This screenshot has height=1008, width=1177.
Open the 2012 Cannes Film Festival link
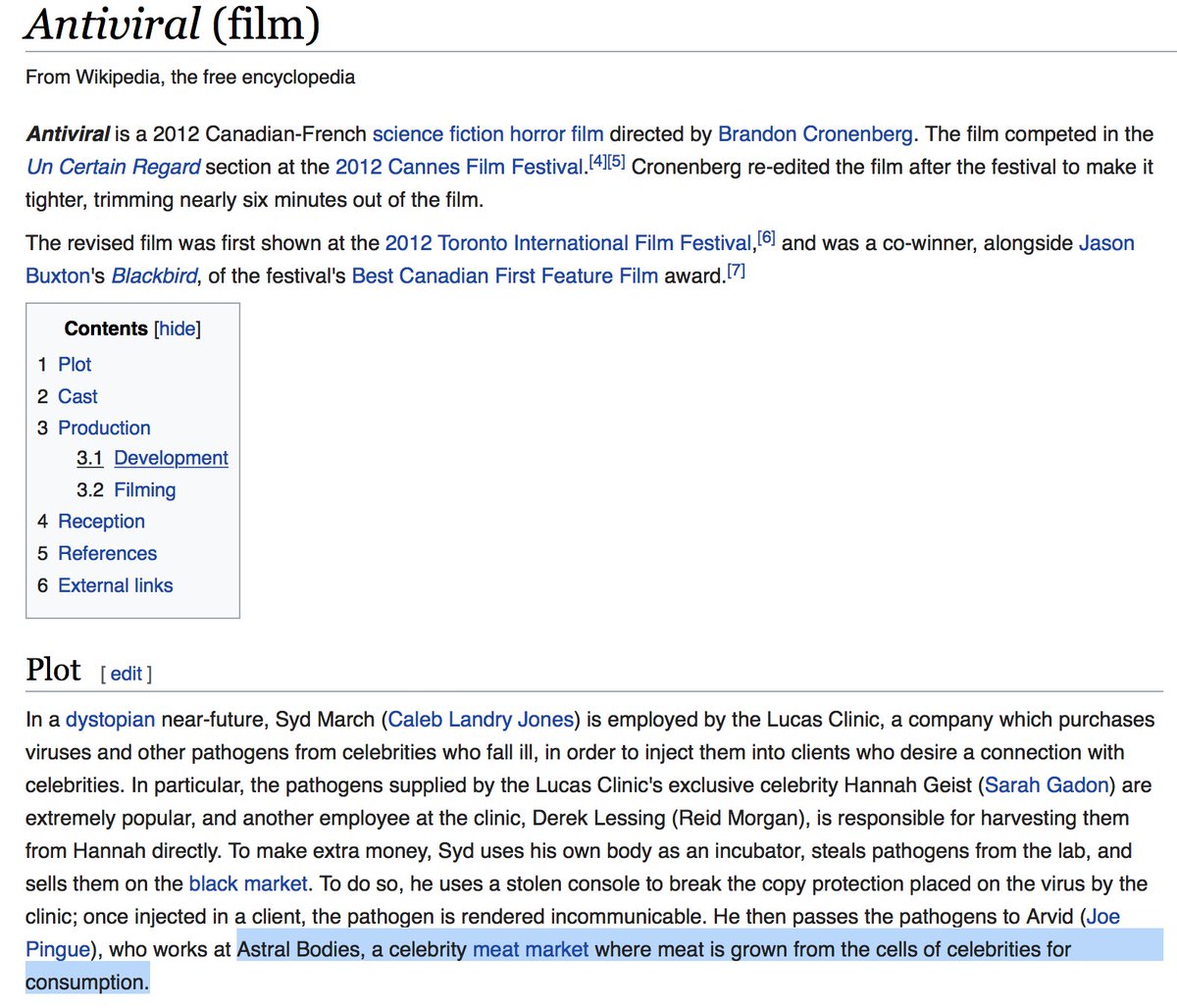pyautogui.click(x=459, y=167)
